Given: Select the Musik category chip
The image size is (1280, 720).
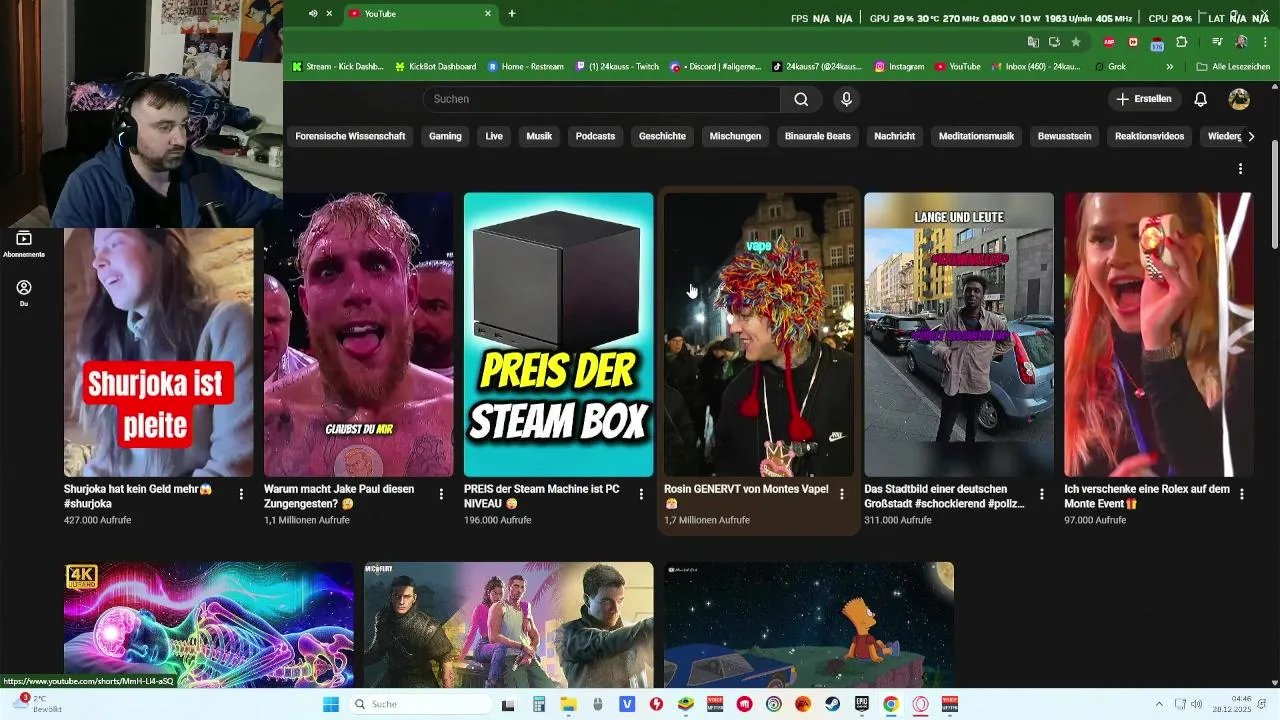Looking at the screenshot, I should (x=539, y=136).
